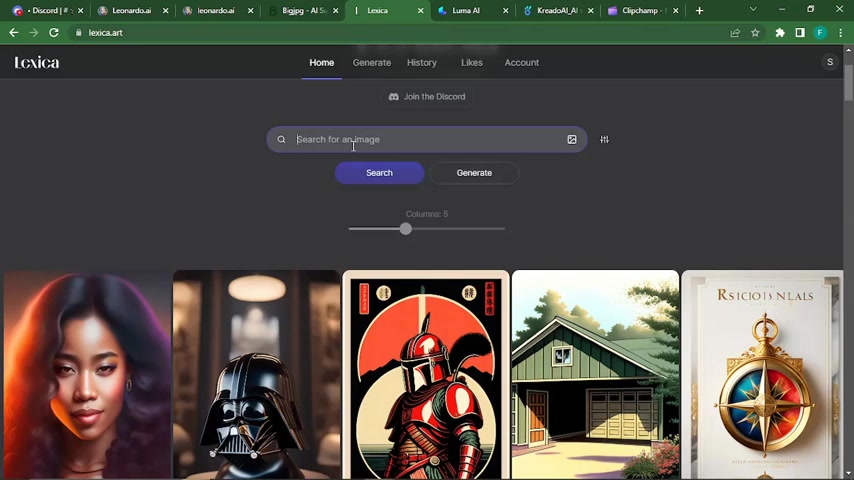Close the Luma AI tab
Screen dimensions: 854x480
click(x=505, y=10)
